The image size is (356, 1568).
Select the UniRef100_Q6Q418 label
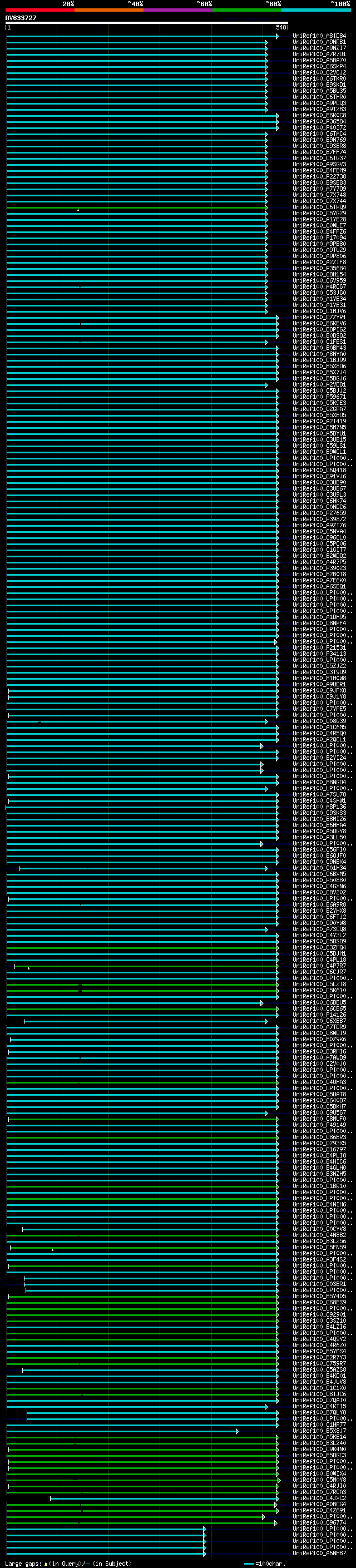pyautogui.click(x=319, y=471)
